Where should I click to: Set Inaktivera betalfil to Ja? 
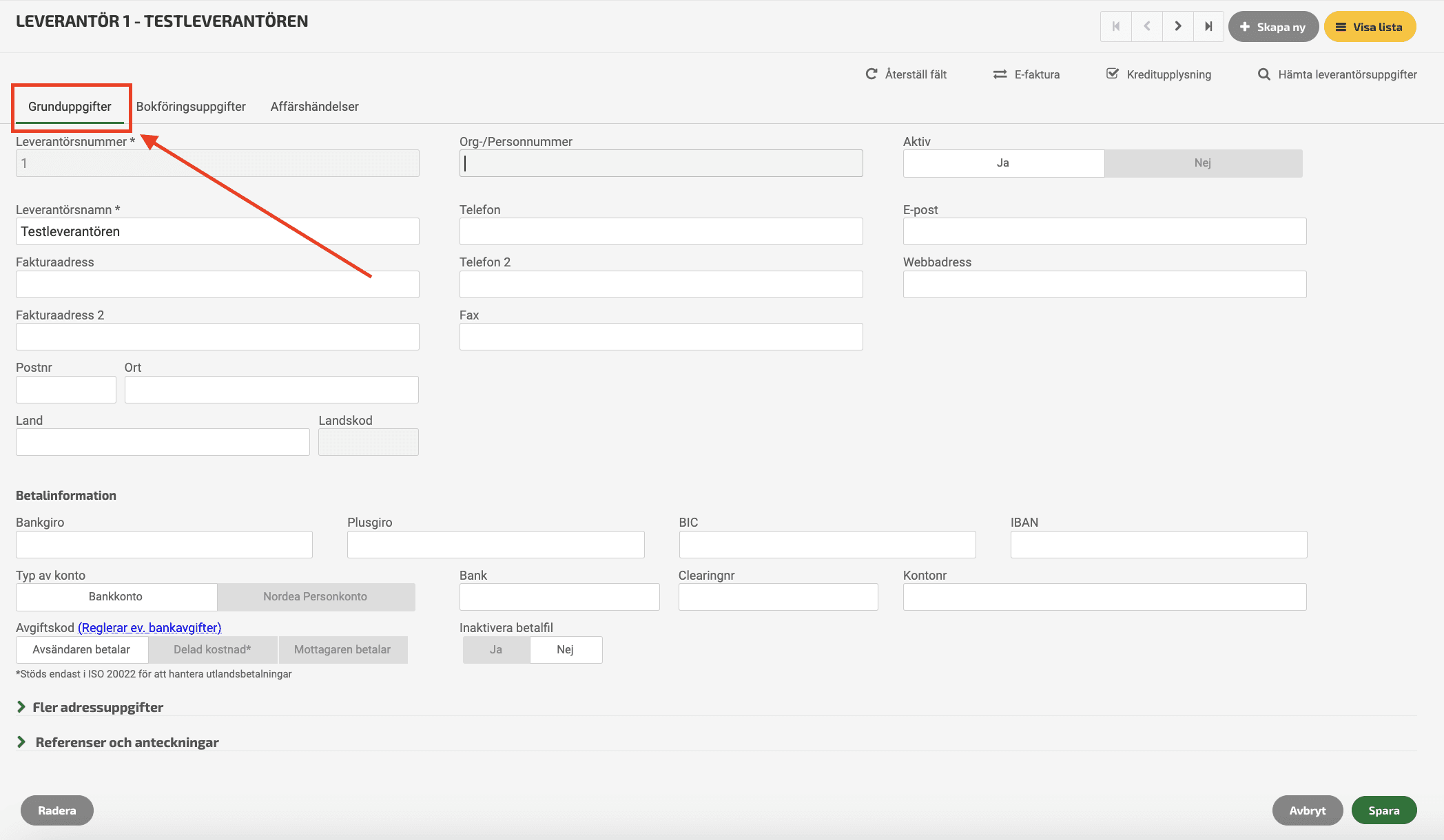pyautogui.click(x=496, y=650)
